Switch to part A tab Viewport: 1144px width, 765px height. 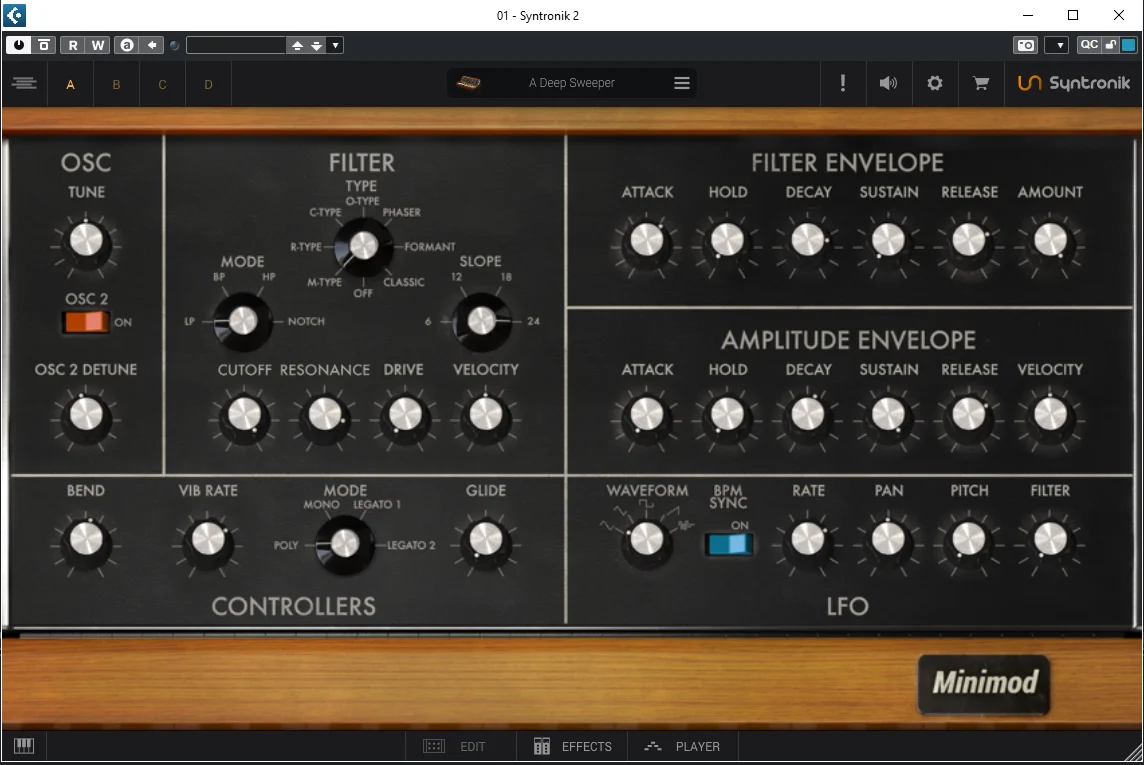(x=71, y=85)
